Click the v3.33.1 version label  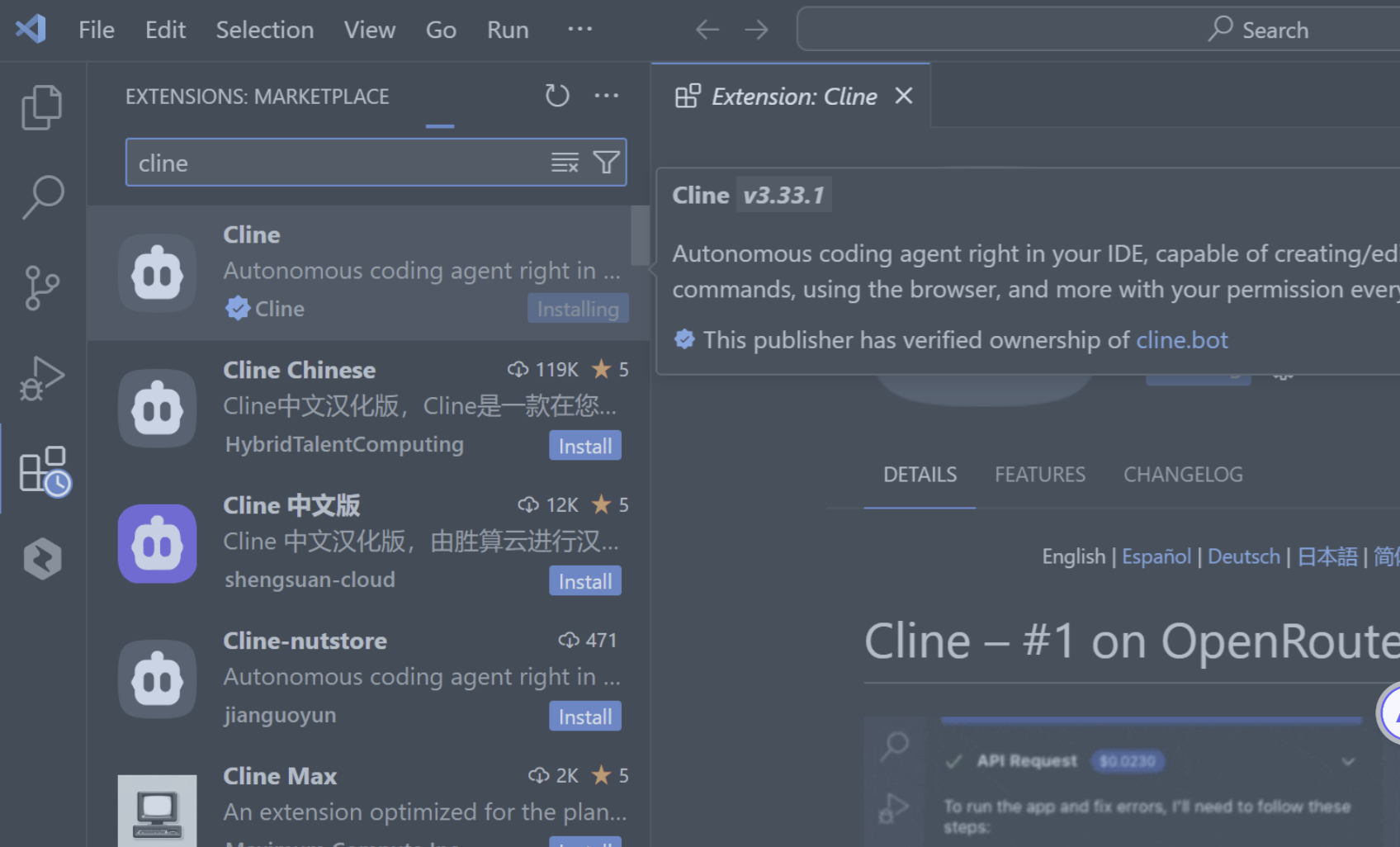(x=784, y=195)
